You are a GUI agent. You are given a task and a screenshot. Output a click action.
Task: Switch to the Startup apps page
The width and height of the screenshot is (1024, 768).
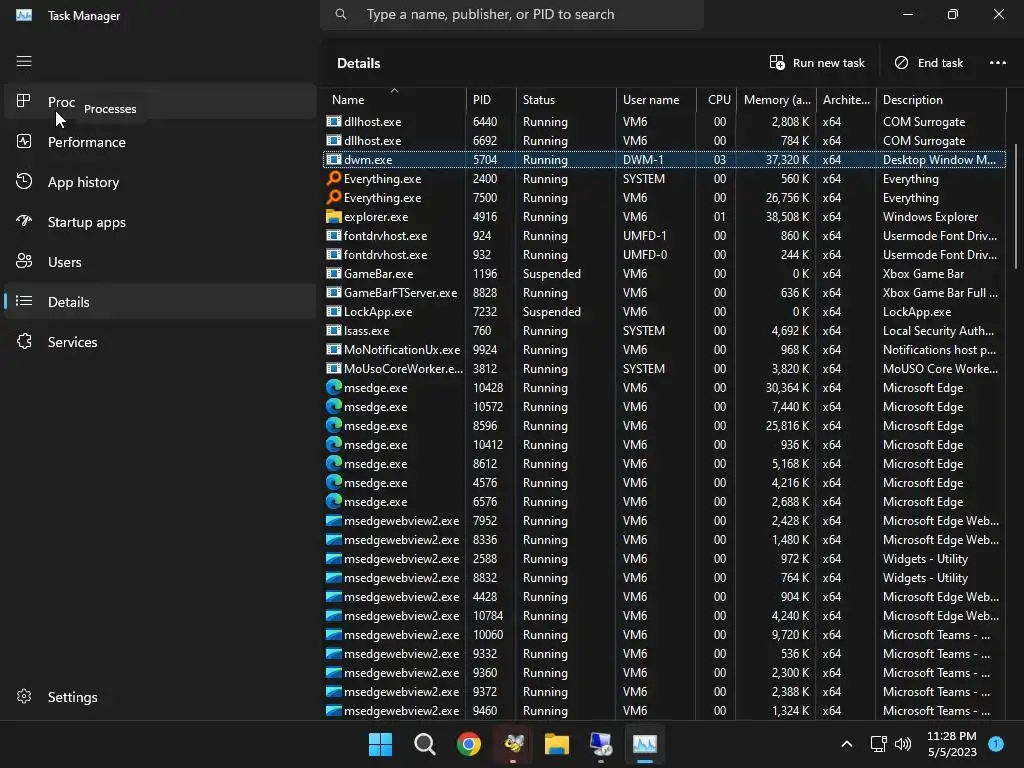pos(160,221)
